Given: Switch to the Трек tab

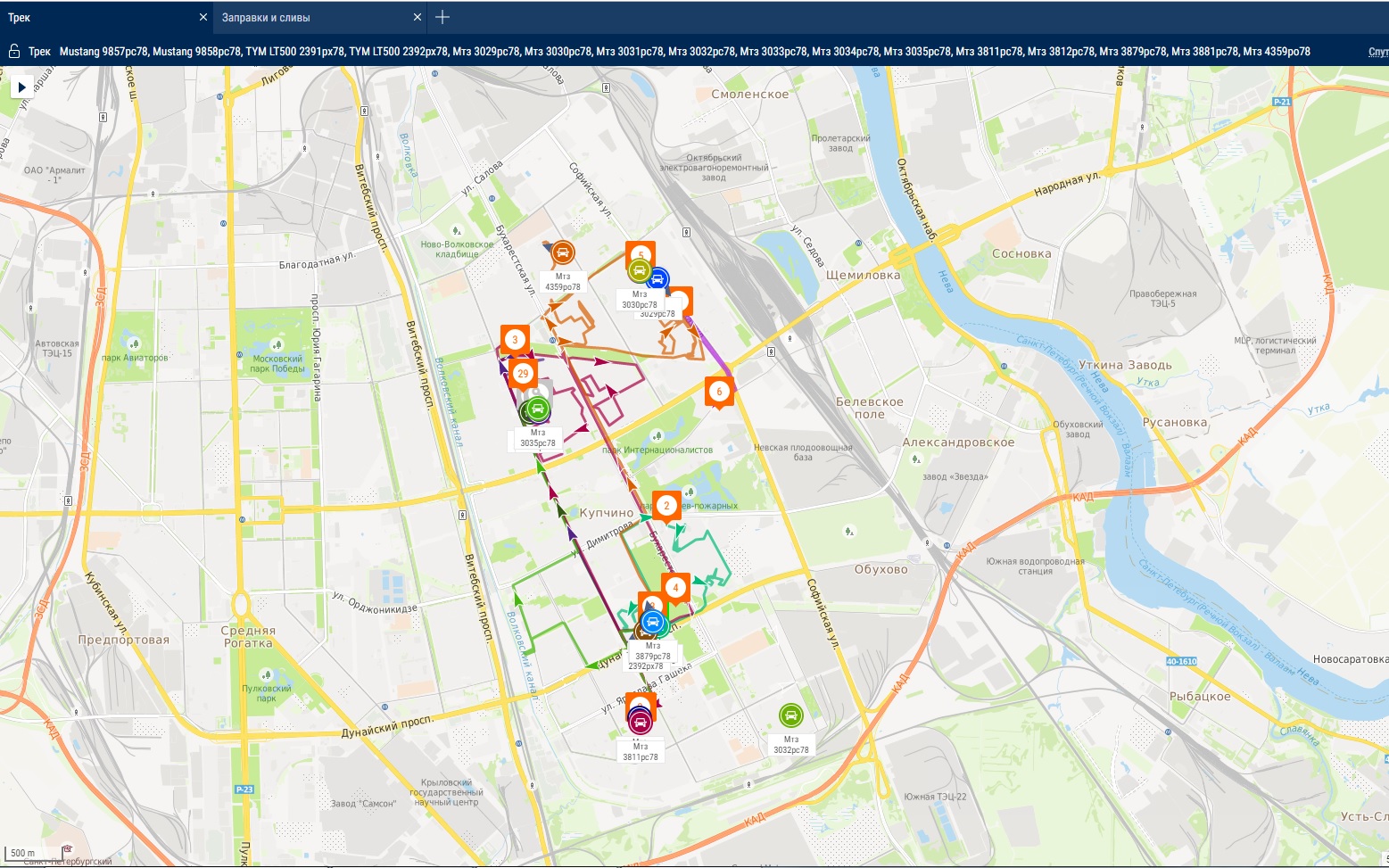Looking at the screenshot, I should pyautogui.click(x=106, y=17).
